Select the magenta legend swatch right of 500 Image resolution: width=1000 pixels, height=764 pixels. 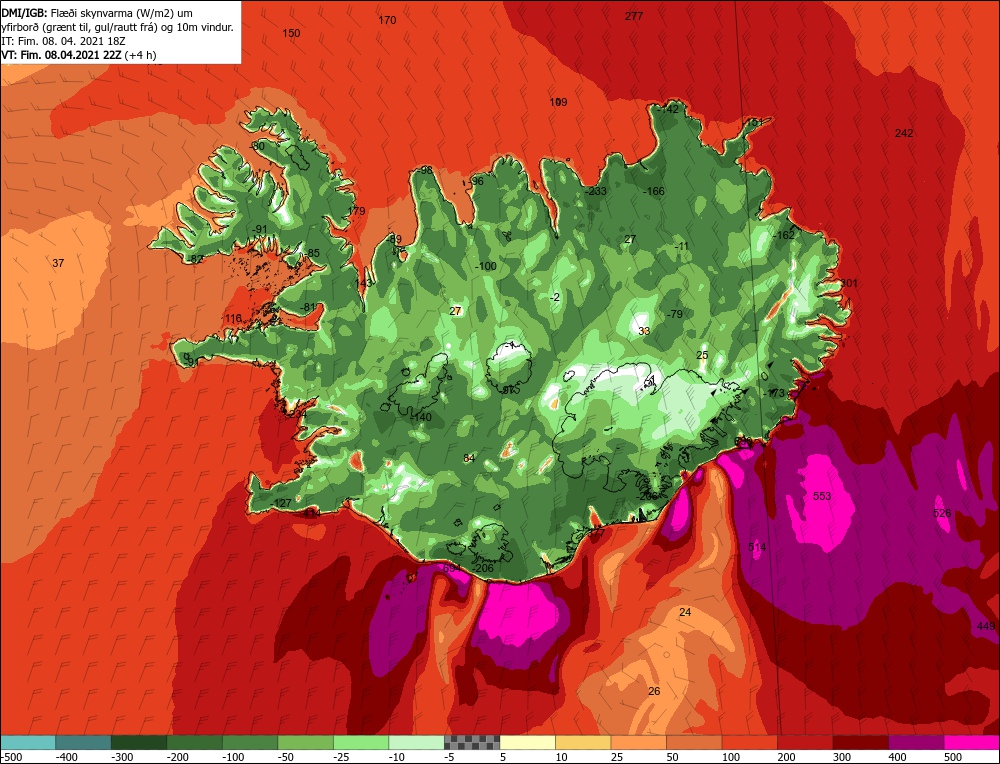(971, 742)
